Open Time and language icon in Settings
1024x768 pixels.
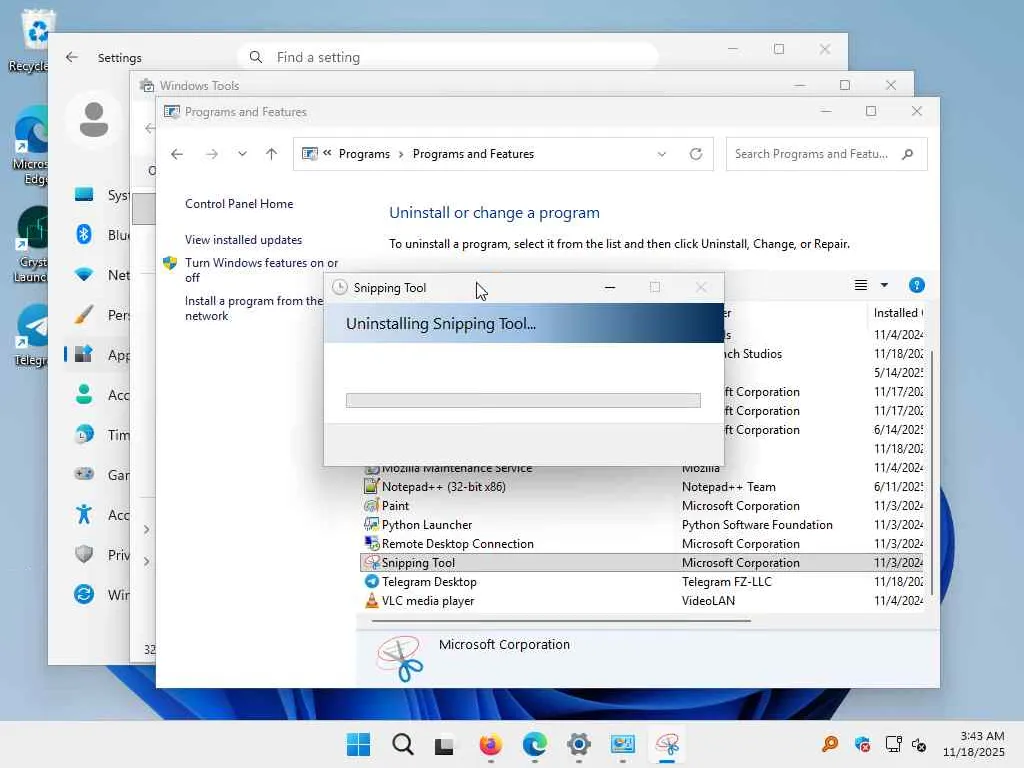84,434
